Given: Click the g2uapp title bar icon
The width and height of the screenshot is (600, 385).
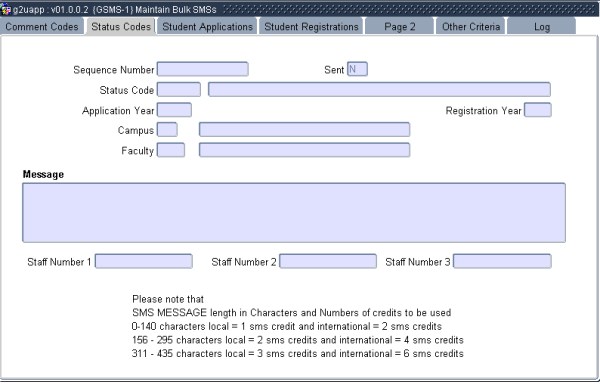Looking at the screenshot, I should click(6, 10).
